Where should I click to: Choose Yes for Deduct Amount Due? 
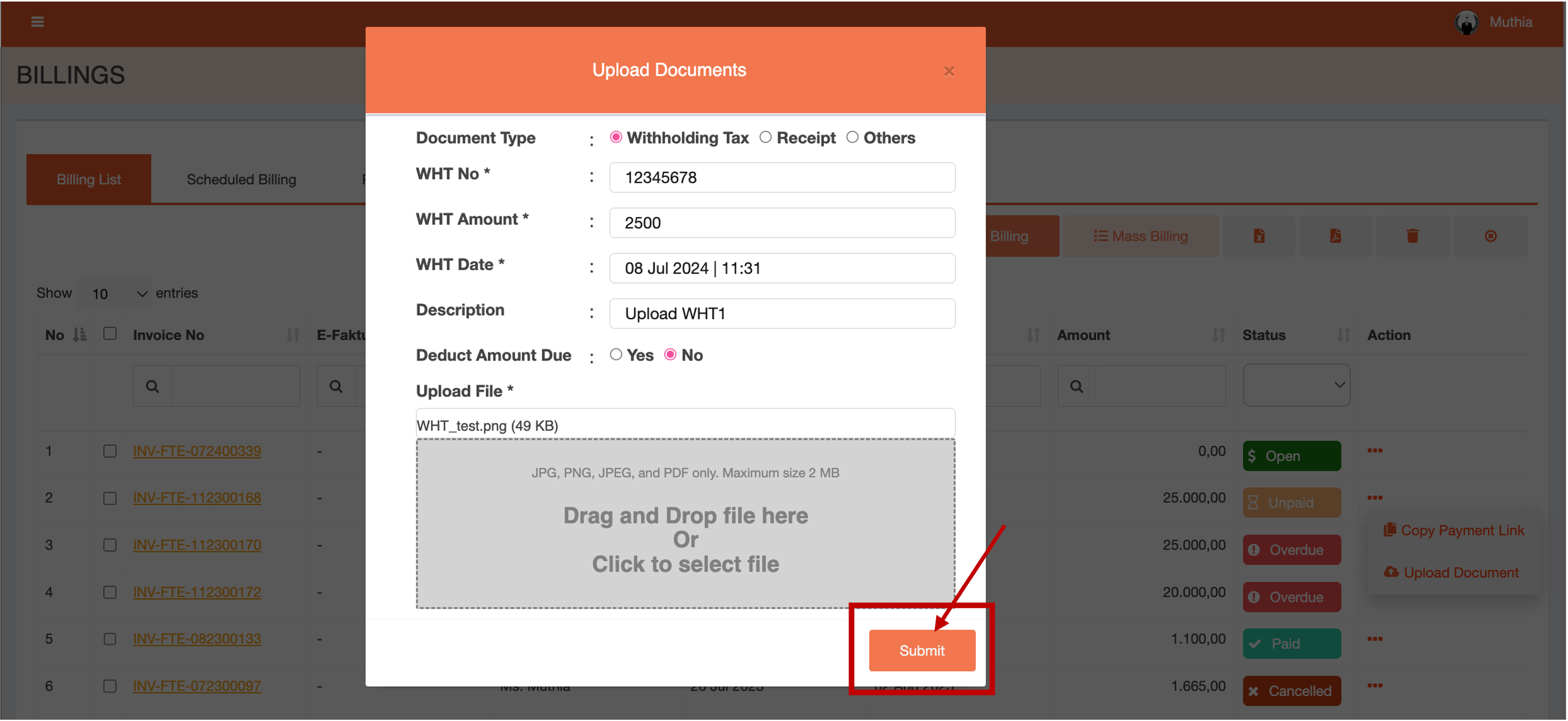pyautogui.click(x=615, y=354)
